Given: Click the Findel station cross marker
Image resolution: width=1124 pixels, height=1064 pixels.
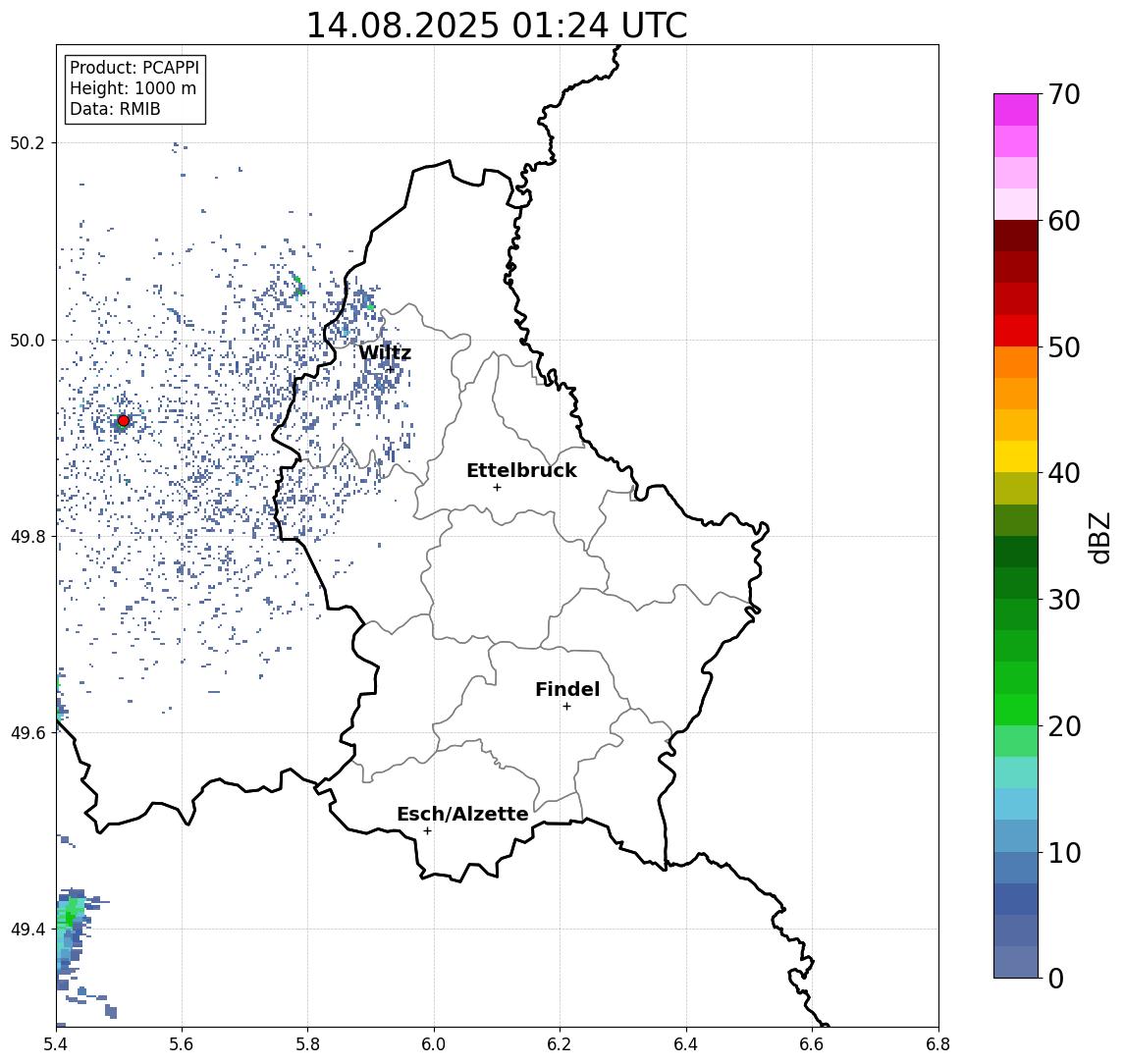Looking at the screenshot, I should [566, 707].
